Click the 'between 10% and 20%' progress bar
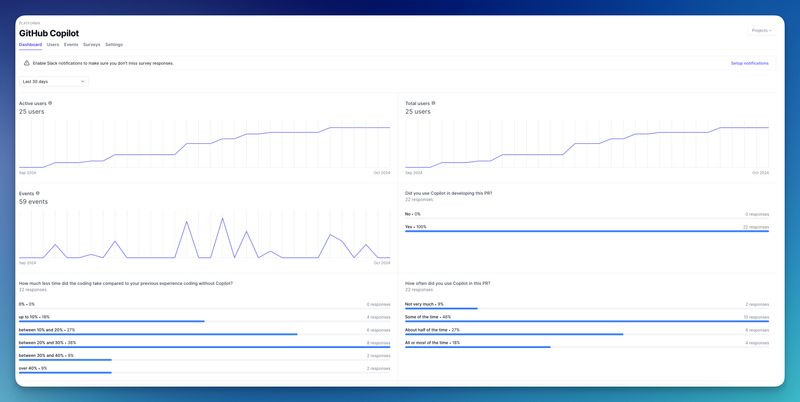This screenshot has width=800, height=402. coord(158,334)
